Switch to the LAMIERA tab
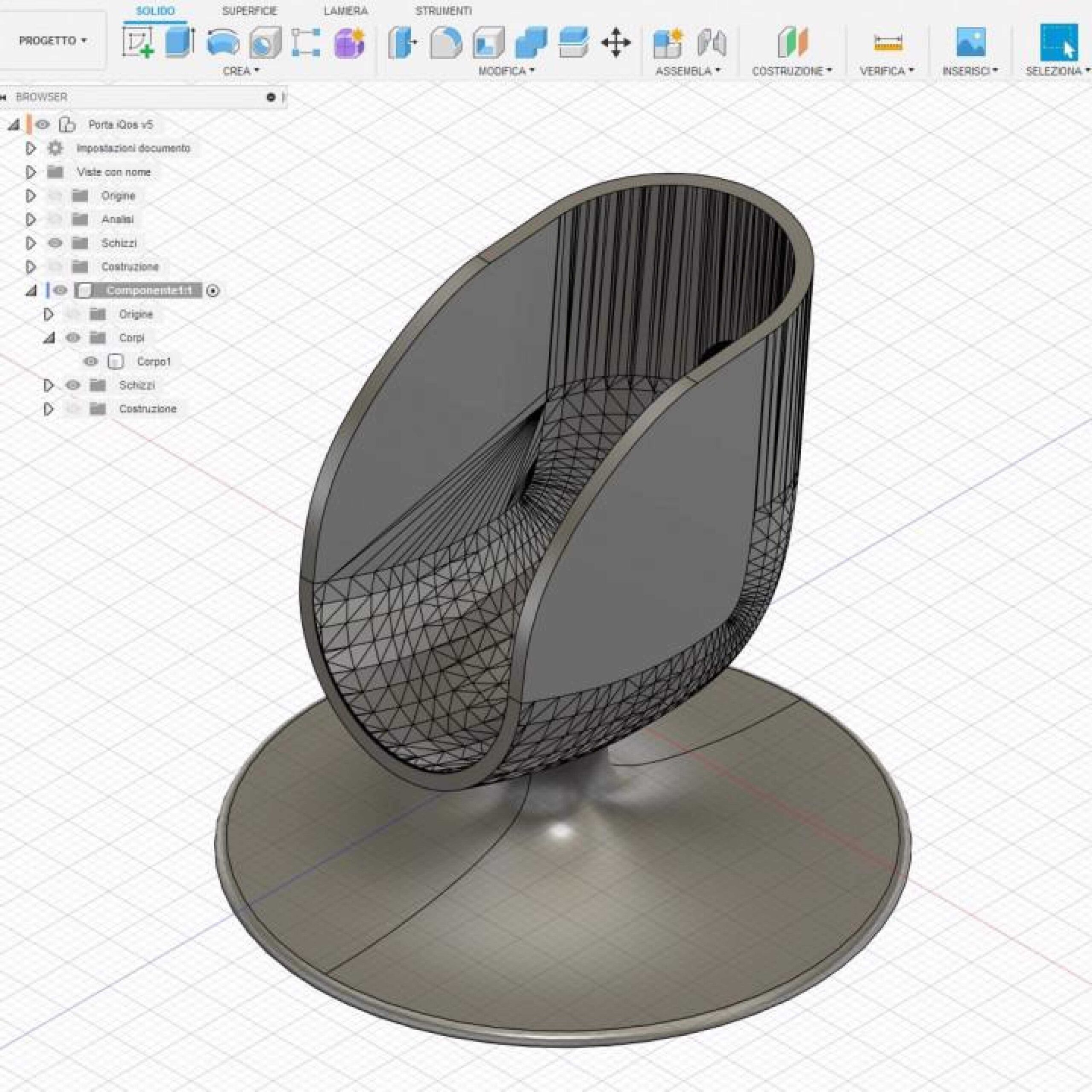Viewport: 1092px width, 1092px height. [x=346, y=11]
